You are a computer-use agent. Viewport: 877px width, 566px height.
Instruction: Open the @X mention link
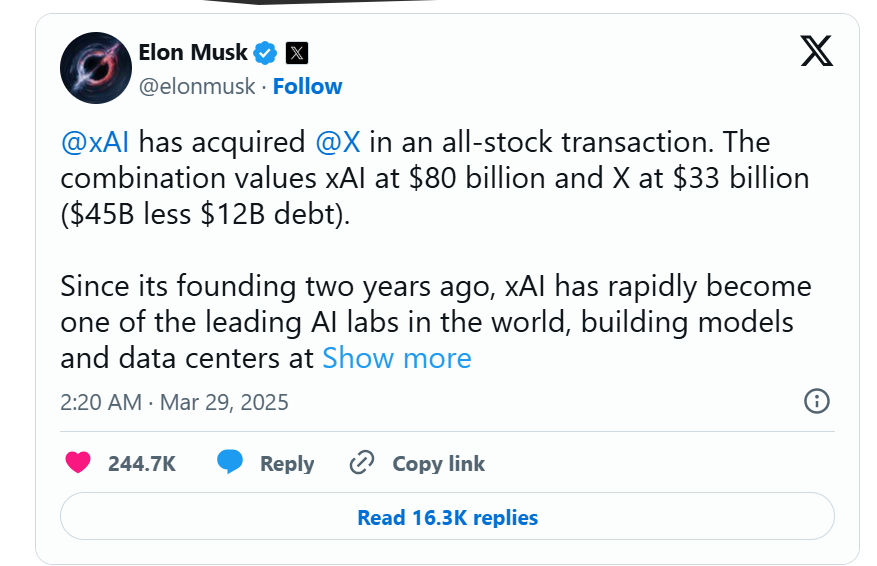tap(338, 142)
